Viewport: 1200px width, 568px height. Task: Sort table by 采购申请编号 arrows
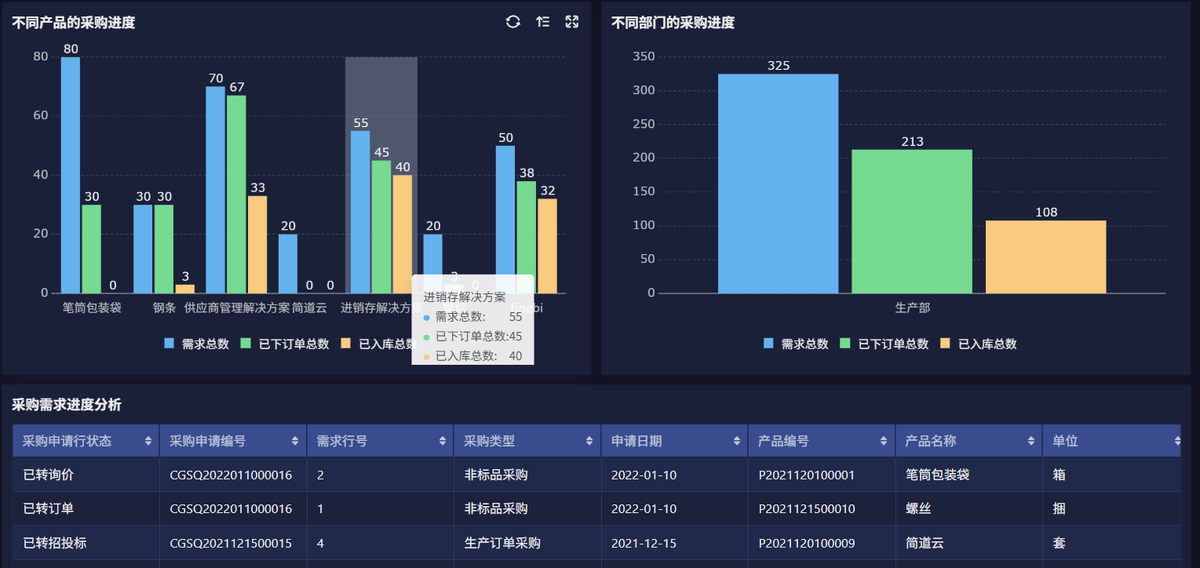coord(296,441)
